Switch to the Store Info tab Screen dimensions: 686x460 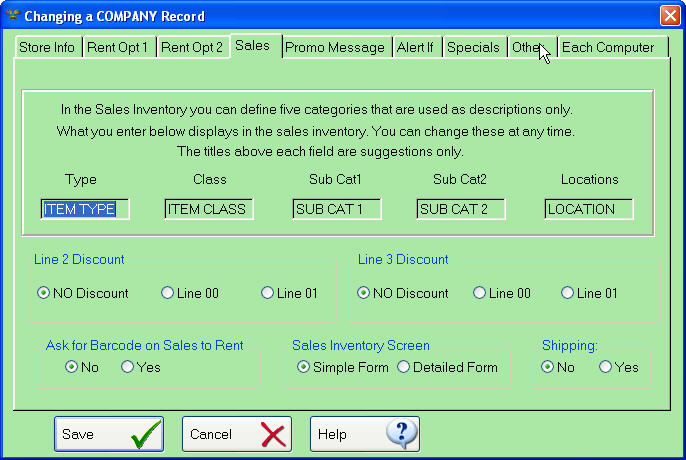click(47, 47)
